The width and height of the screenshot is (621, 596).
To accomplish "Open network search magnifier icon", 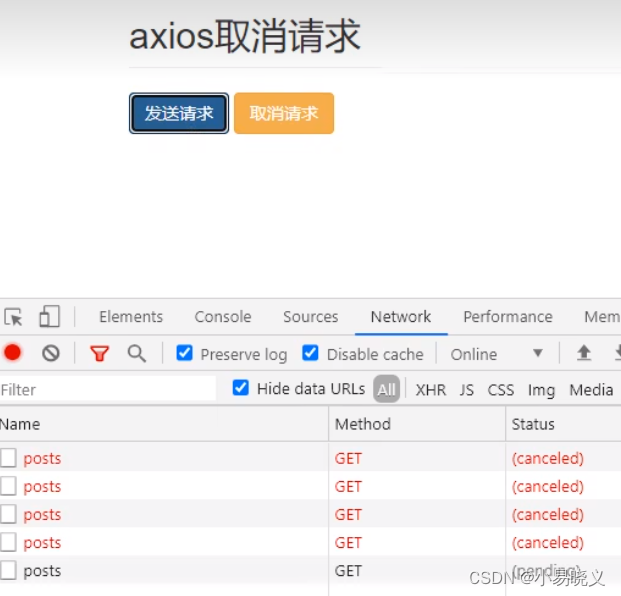I will tap(137, 353).
